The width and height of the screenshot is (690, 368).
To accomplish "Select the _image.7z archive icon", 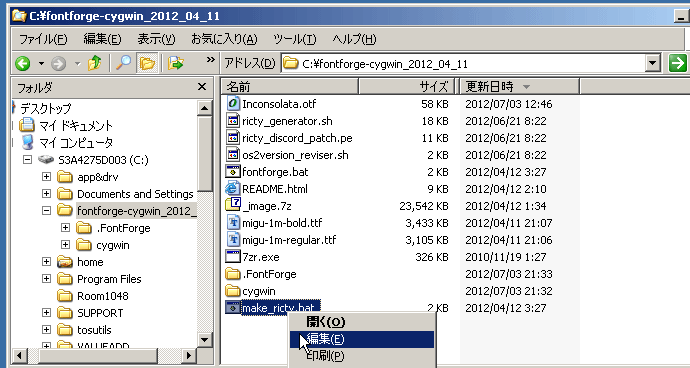I will [233, 206].
